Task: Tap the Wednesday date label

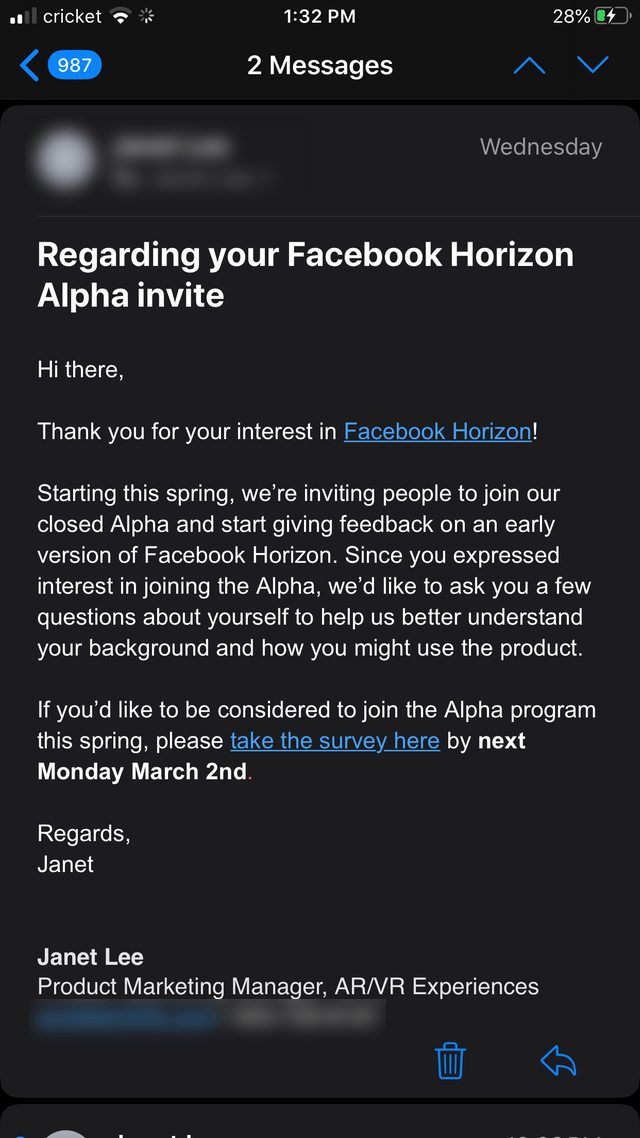Action: click(x=541, y=148)
